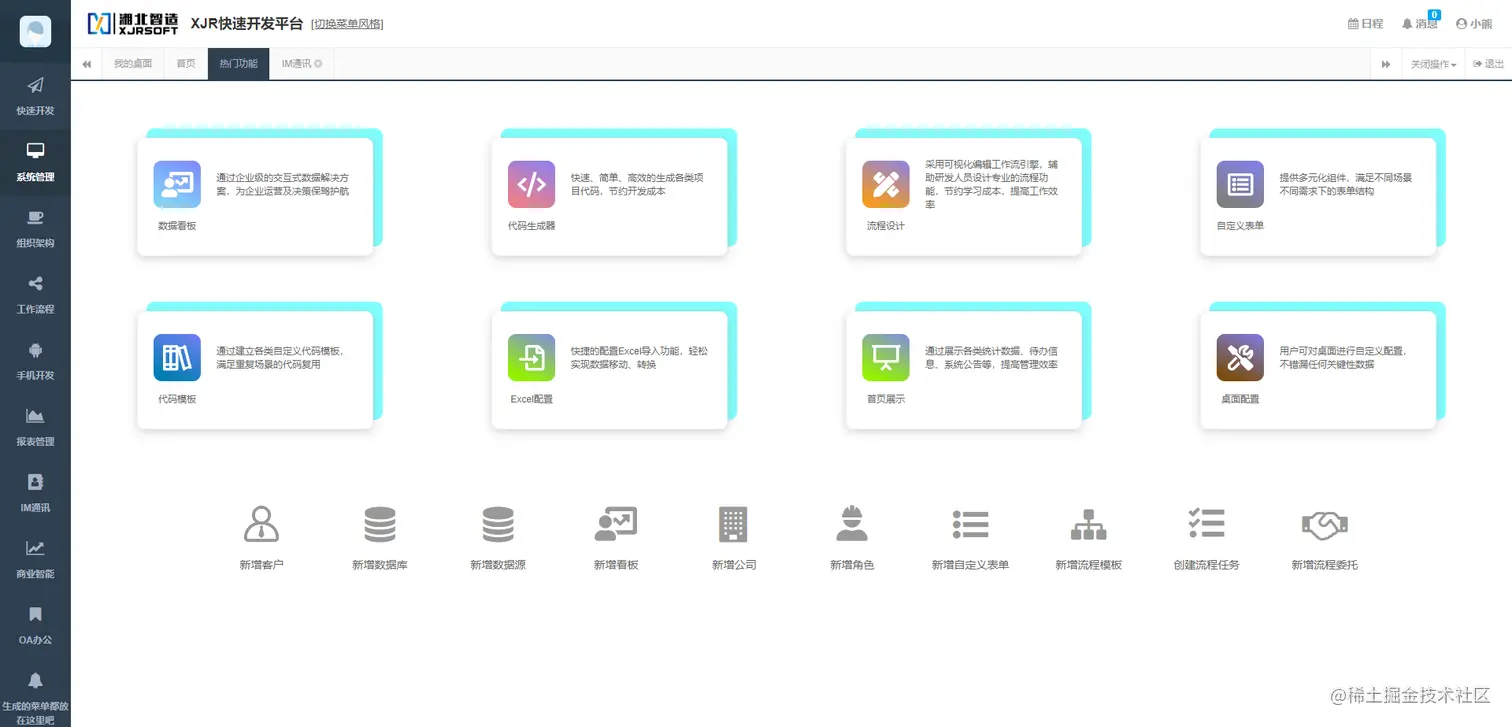Image resolution: width=1512 pixels, height=727 pixels.
Task: Open the Excel配置 card icon
Action: coord(531,357)
